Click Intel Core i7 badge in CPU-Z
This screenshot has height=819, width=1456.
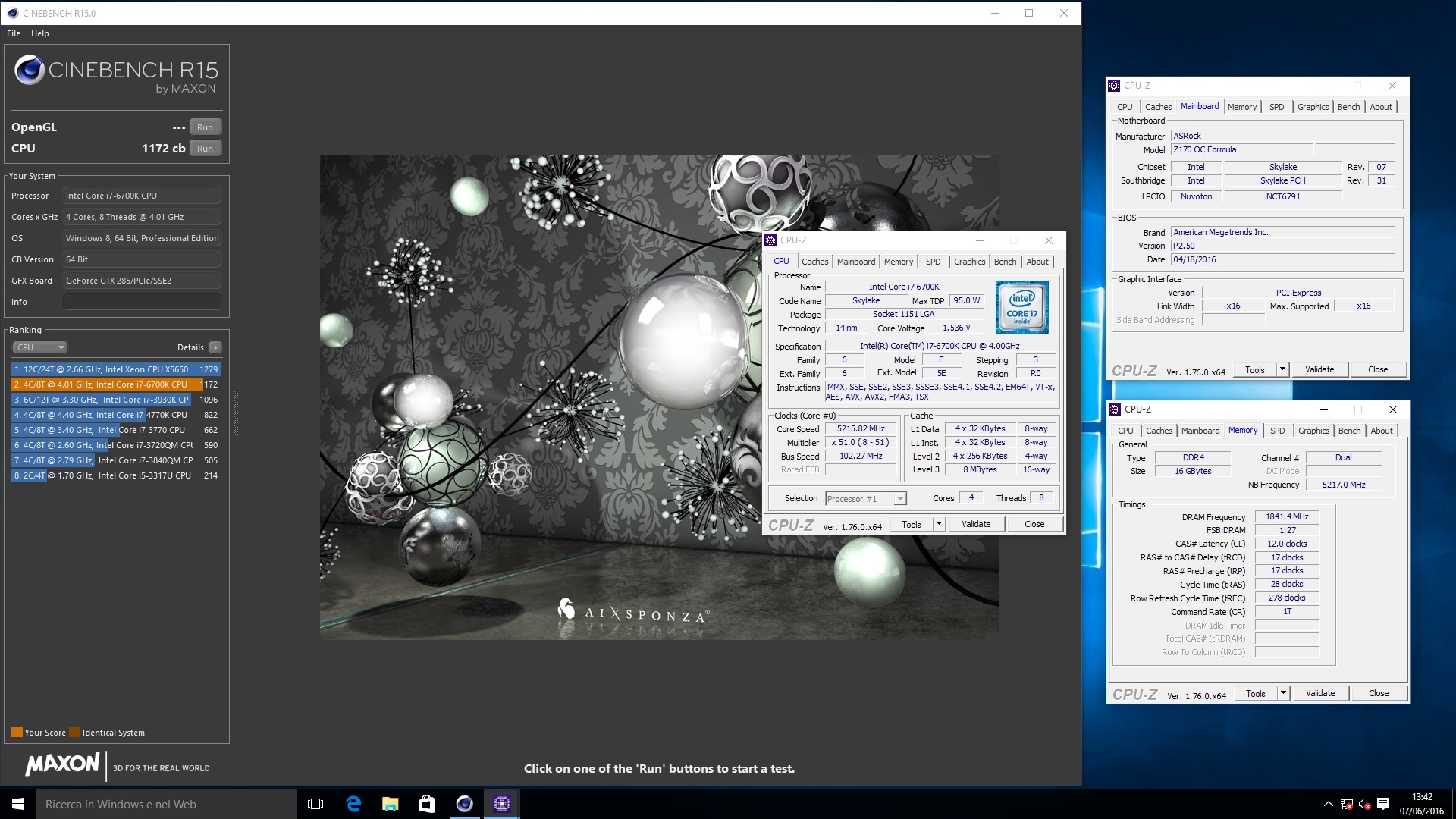point(1021,307)
